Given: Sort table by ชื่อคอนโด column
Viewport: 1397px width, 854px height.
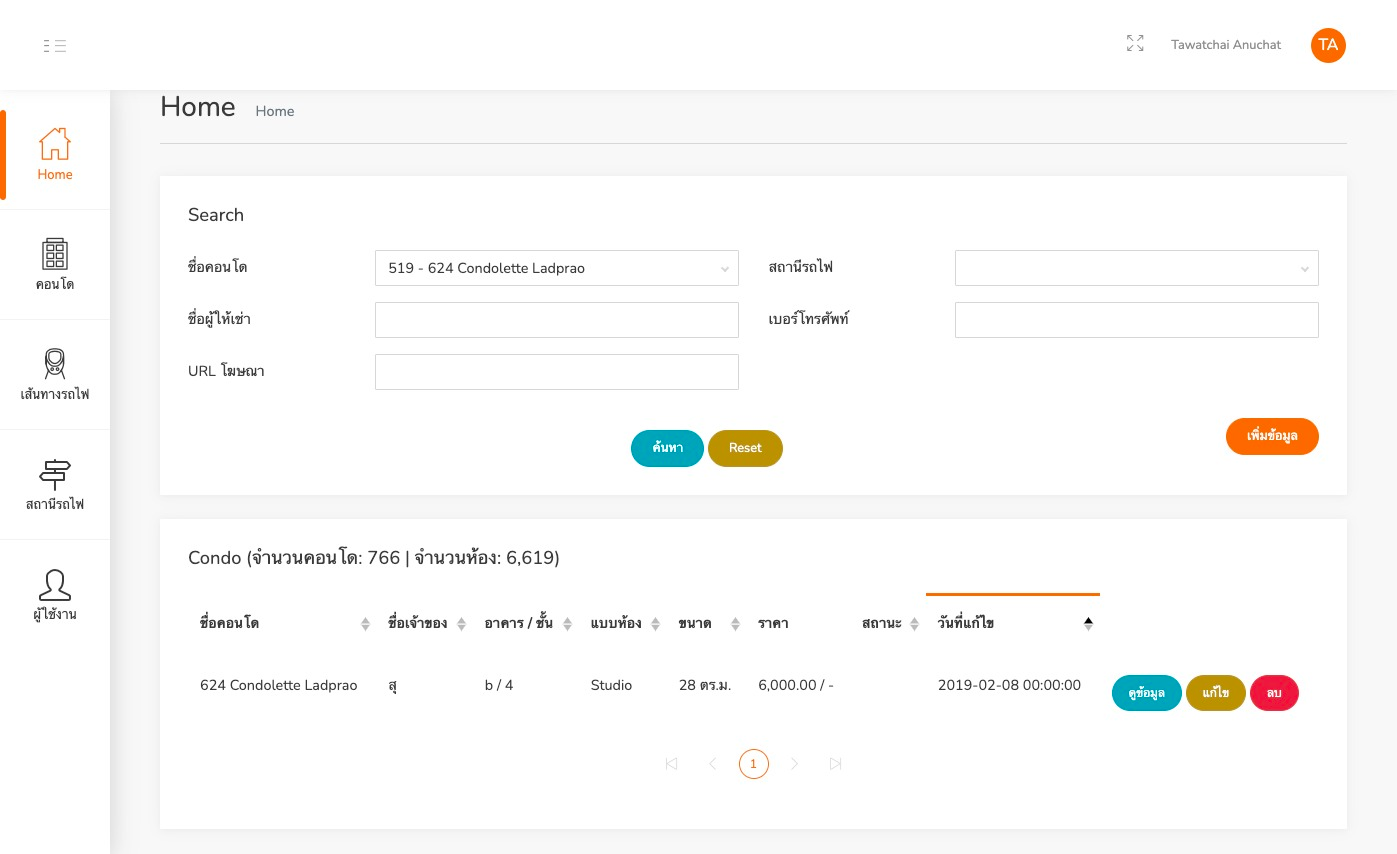Looking at the screenshot, I should 285,623.
